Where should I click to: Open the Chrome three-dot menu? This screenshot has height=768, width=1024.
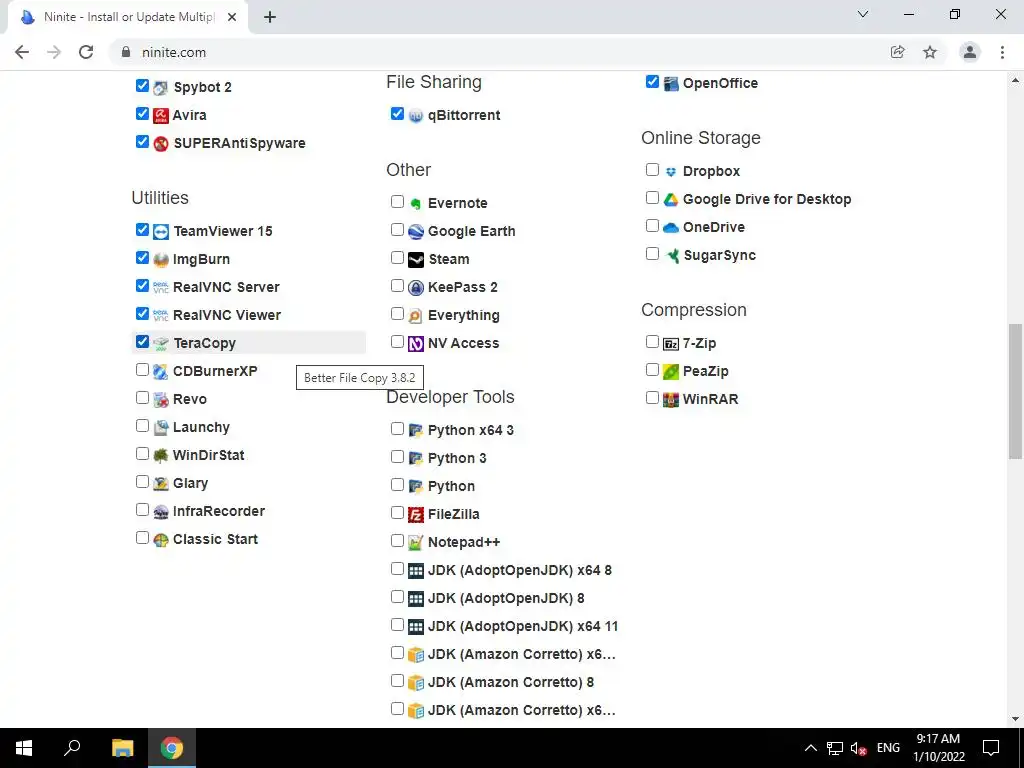pos(1002,52)
